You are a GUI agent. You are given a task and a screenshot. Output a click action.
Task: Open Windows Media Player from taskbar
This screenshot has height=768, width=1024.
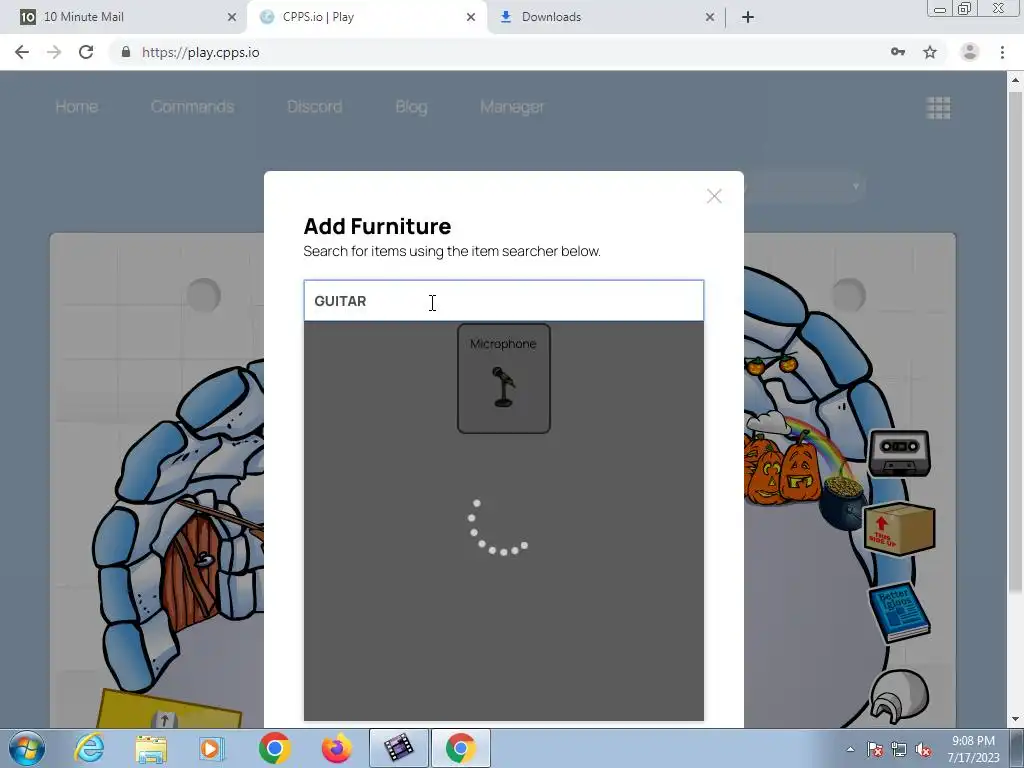coord(211,748)
